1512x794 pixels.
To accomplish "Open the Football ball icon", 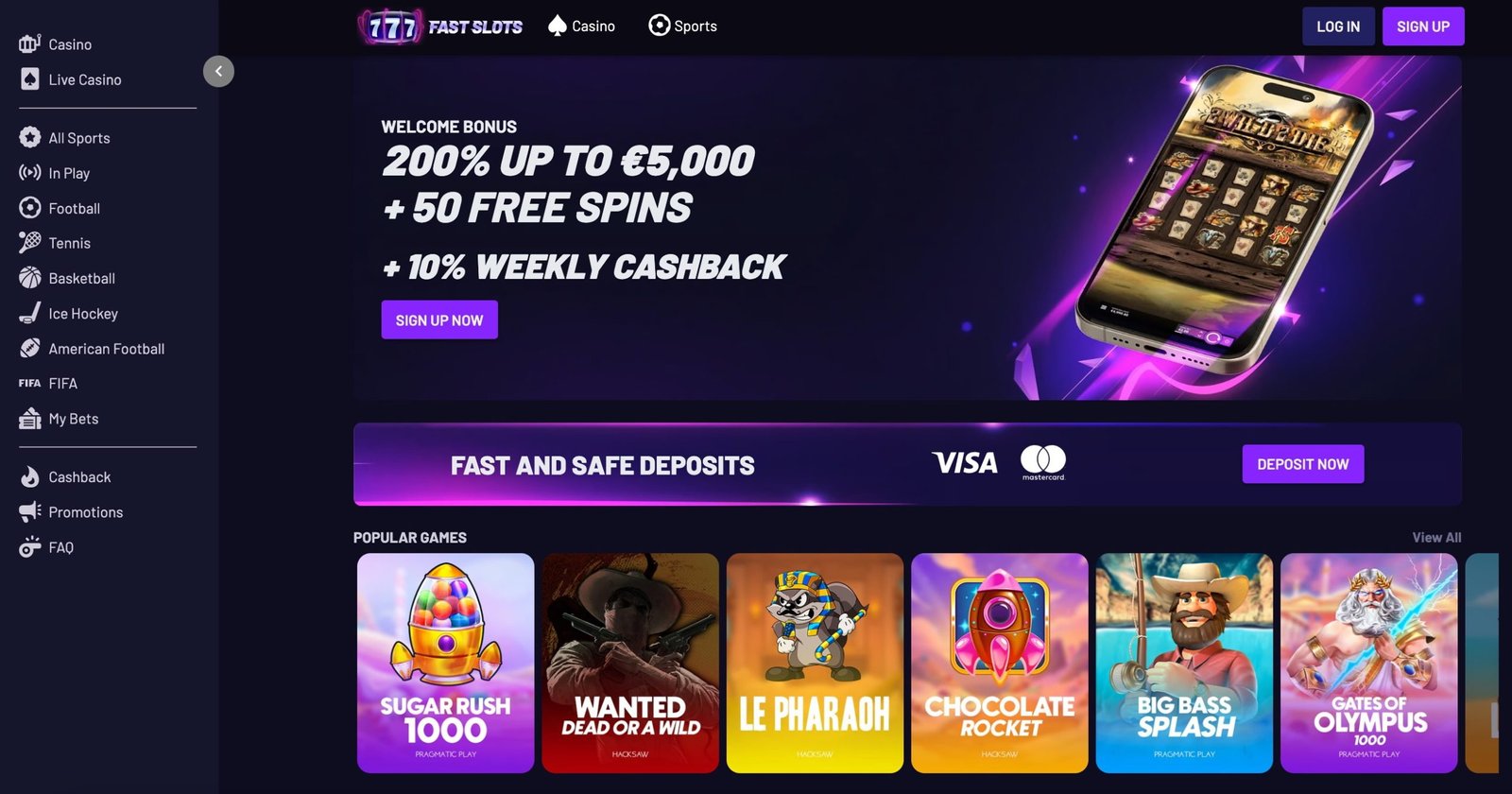I will pyautogui.click(x=29, y=208).
